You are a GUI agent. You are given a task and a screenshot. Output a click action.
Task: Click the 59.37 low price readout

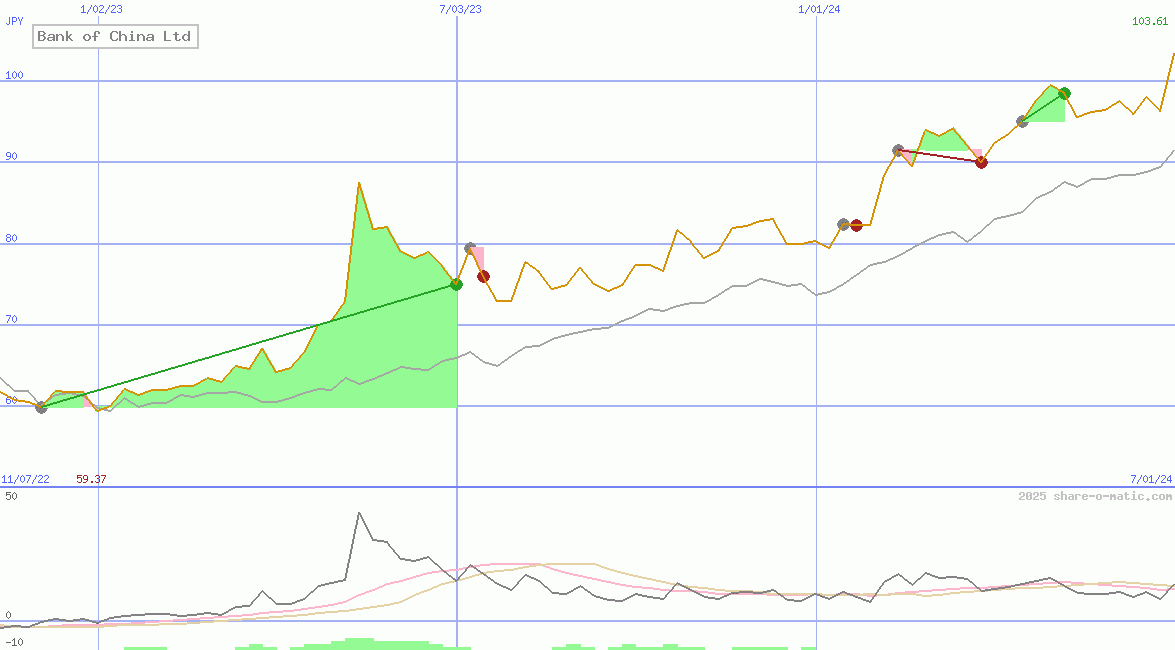pos(89,478)
